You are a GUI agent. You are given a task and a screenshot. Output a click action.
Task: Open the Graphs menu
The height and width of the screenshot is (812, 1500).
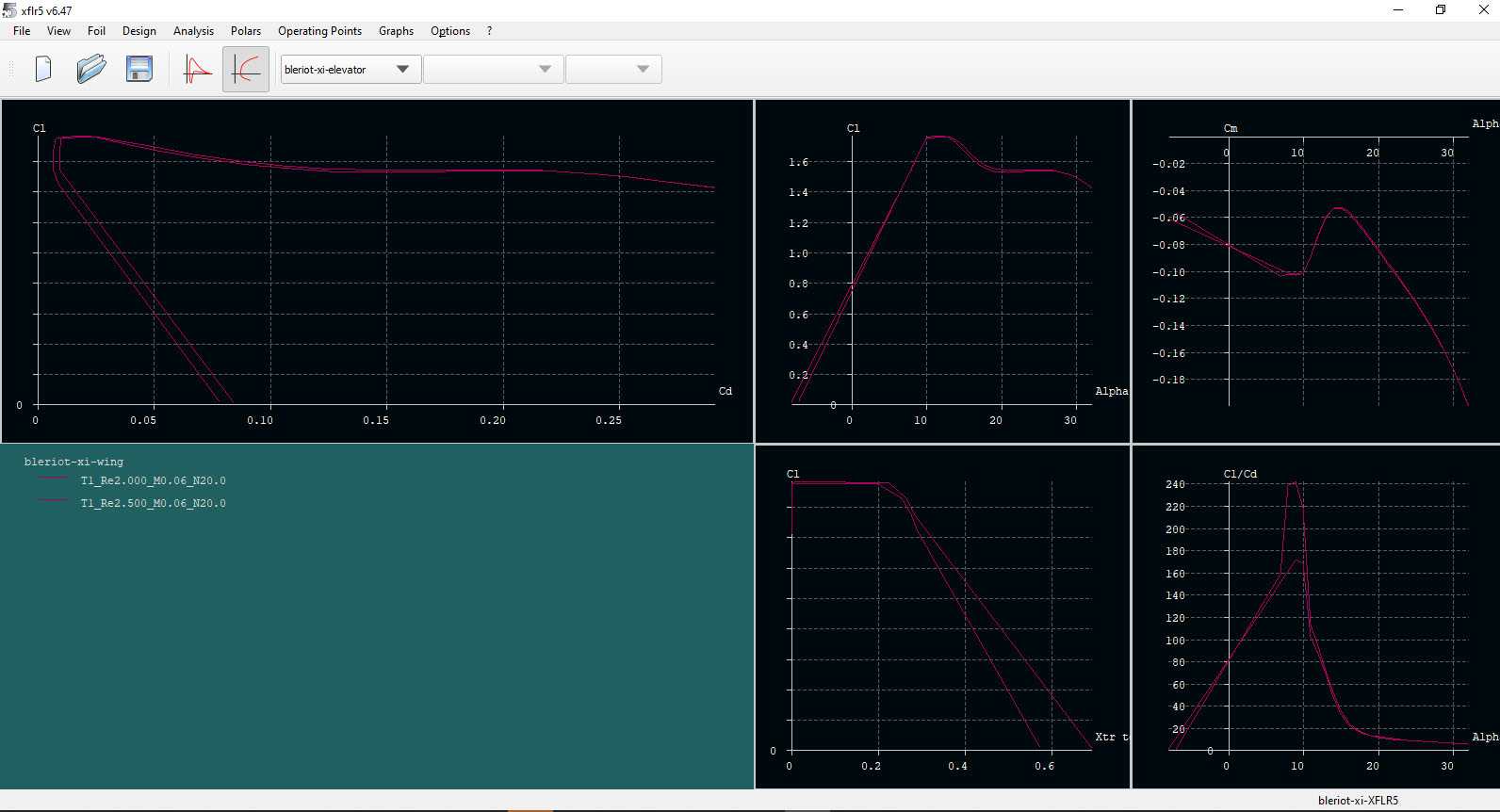[396, 31]
